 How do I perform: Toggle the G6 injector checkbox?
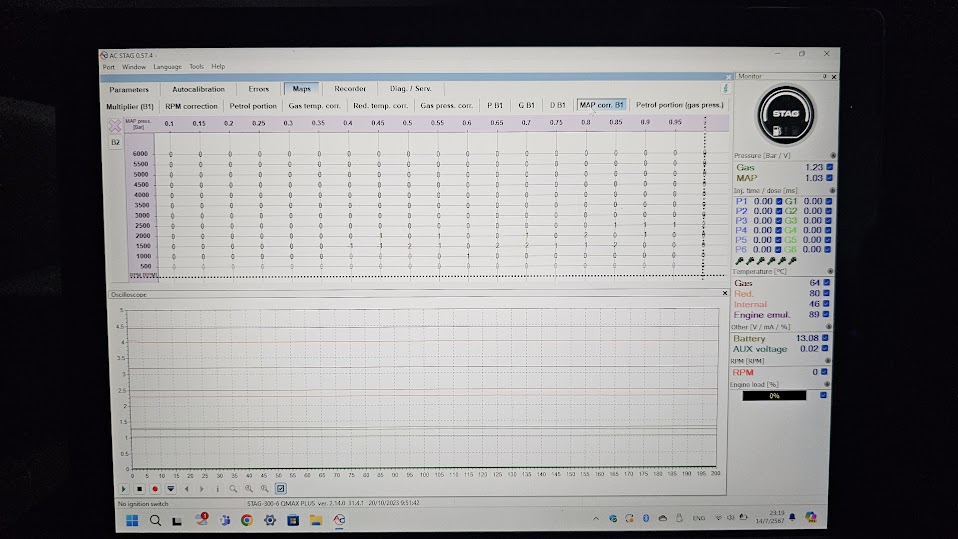pyautogui.click(x=828, y=249)
